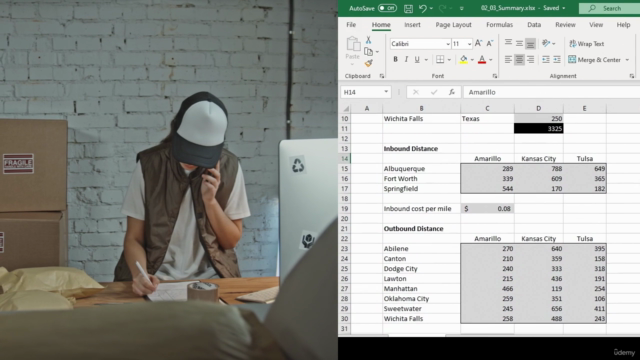Select column C header
Image resolution: width=640 pixels, height=360 pixels.
(487, 109)
